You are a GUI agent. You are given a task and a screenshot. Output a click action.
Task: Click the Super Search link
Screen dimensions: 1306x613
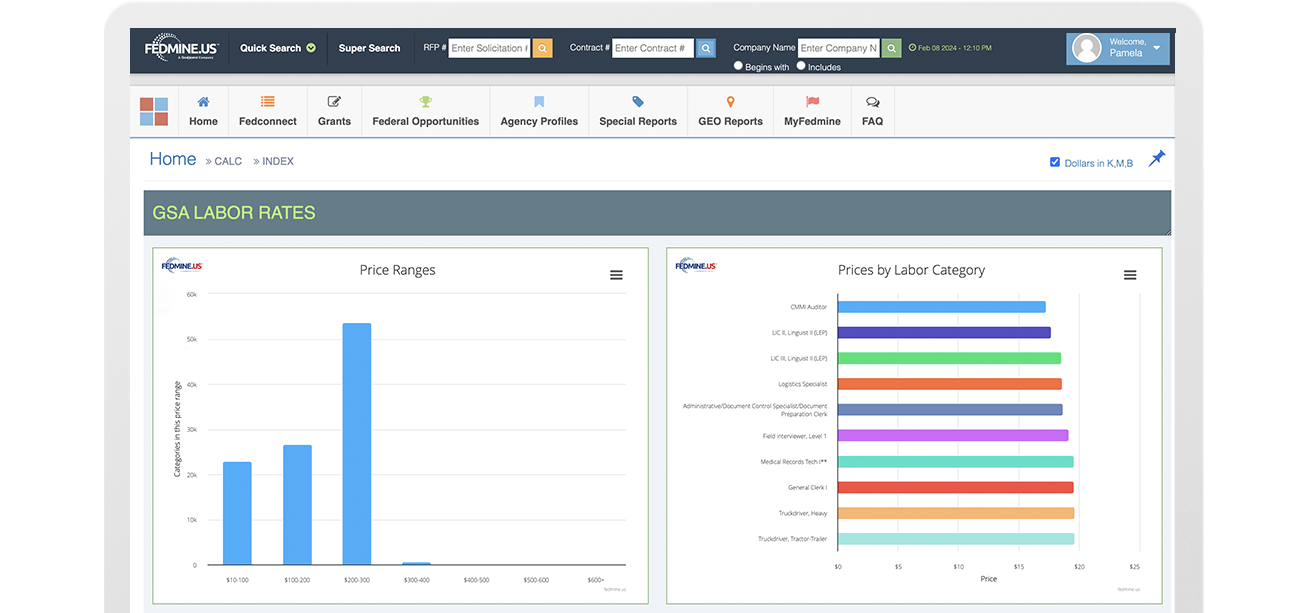point(369,48)
